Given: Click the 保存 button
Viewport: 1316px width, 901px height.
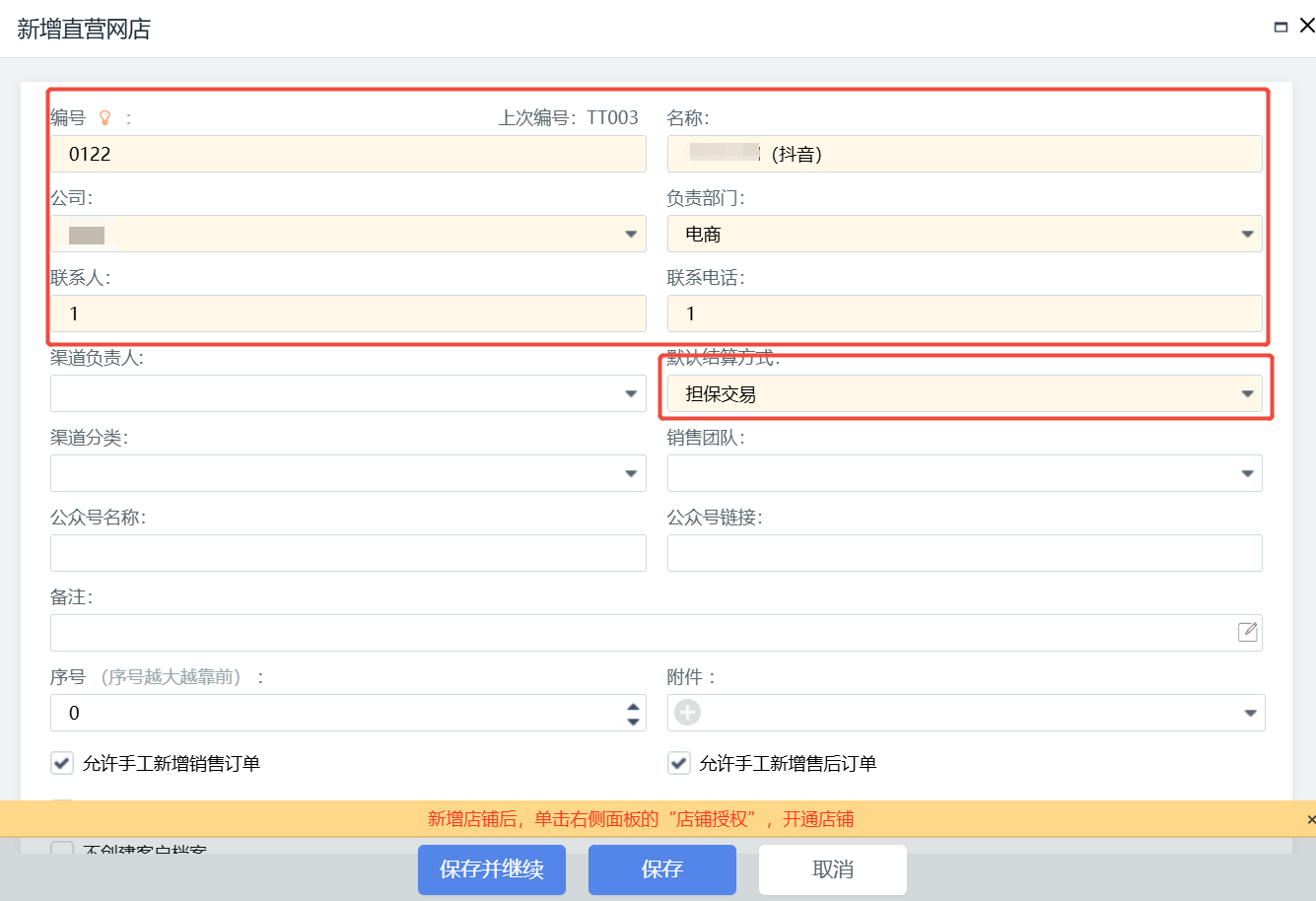Looking at the screenshot, I should tap(662, 869).
